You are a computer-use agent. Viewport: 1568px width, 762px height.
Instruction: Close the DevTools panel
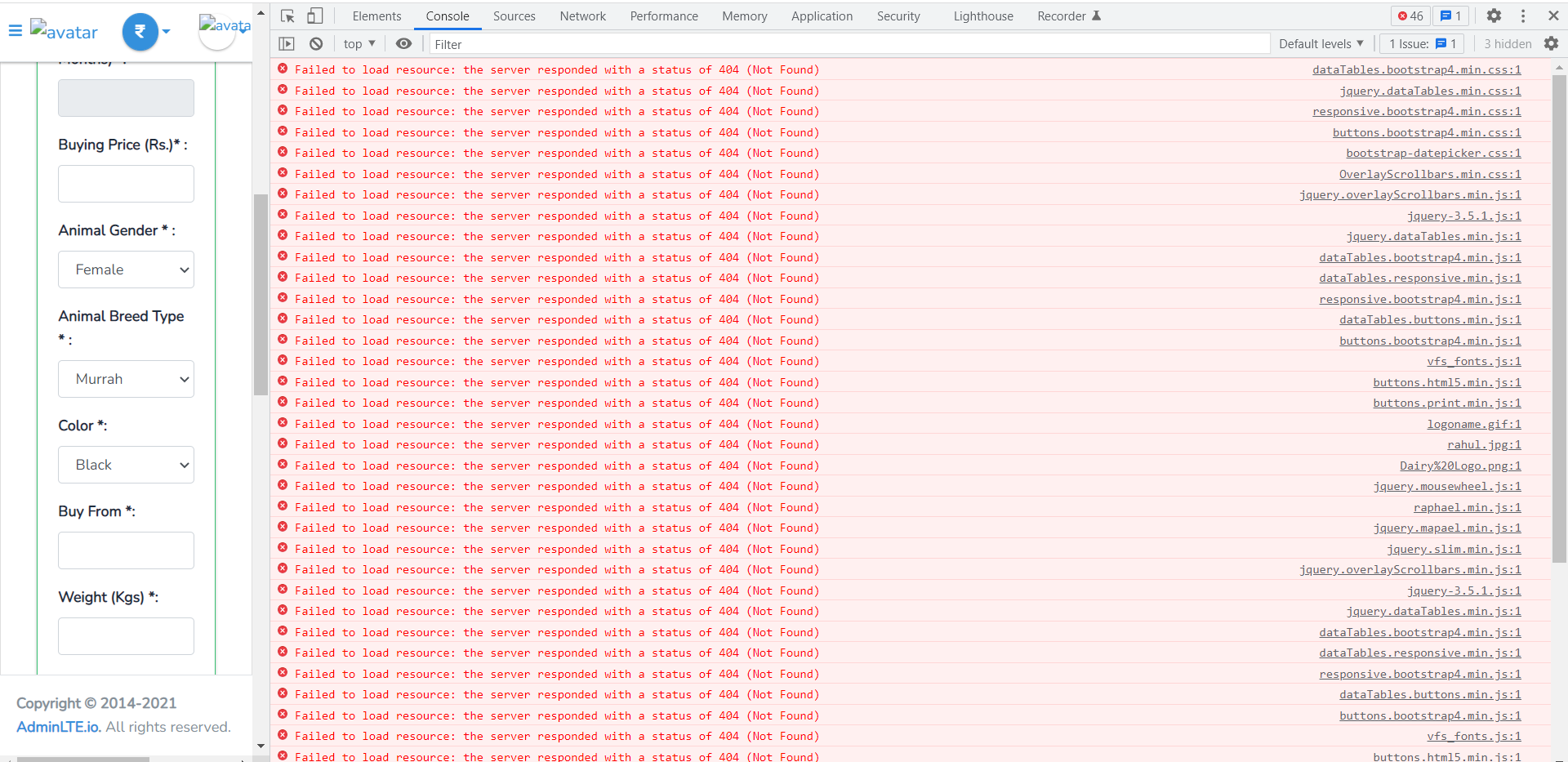point(1553,16)
